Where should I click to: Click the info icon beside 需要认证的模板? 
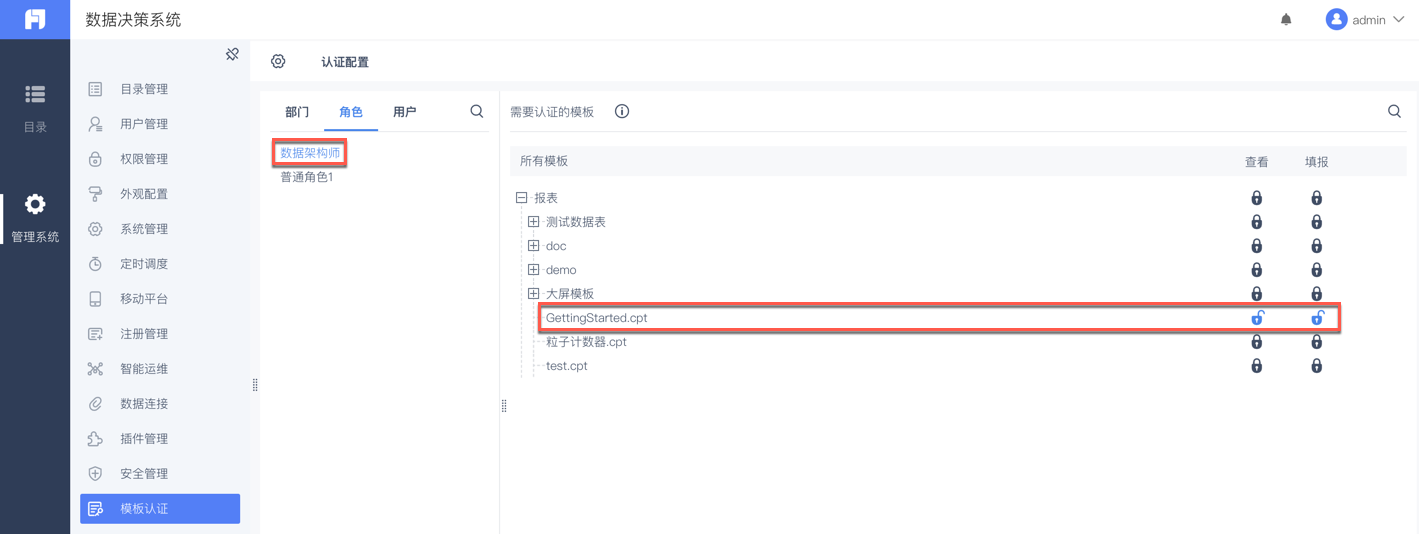point(622,111)
